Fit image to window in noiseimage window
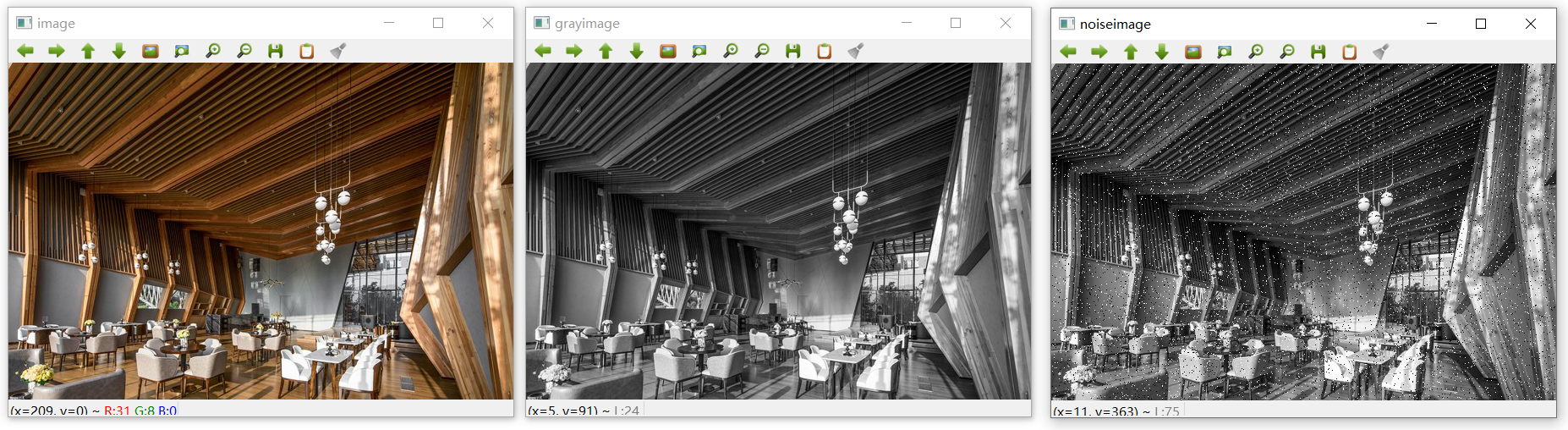1568x430 pixels. coord(1225,52)
